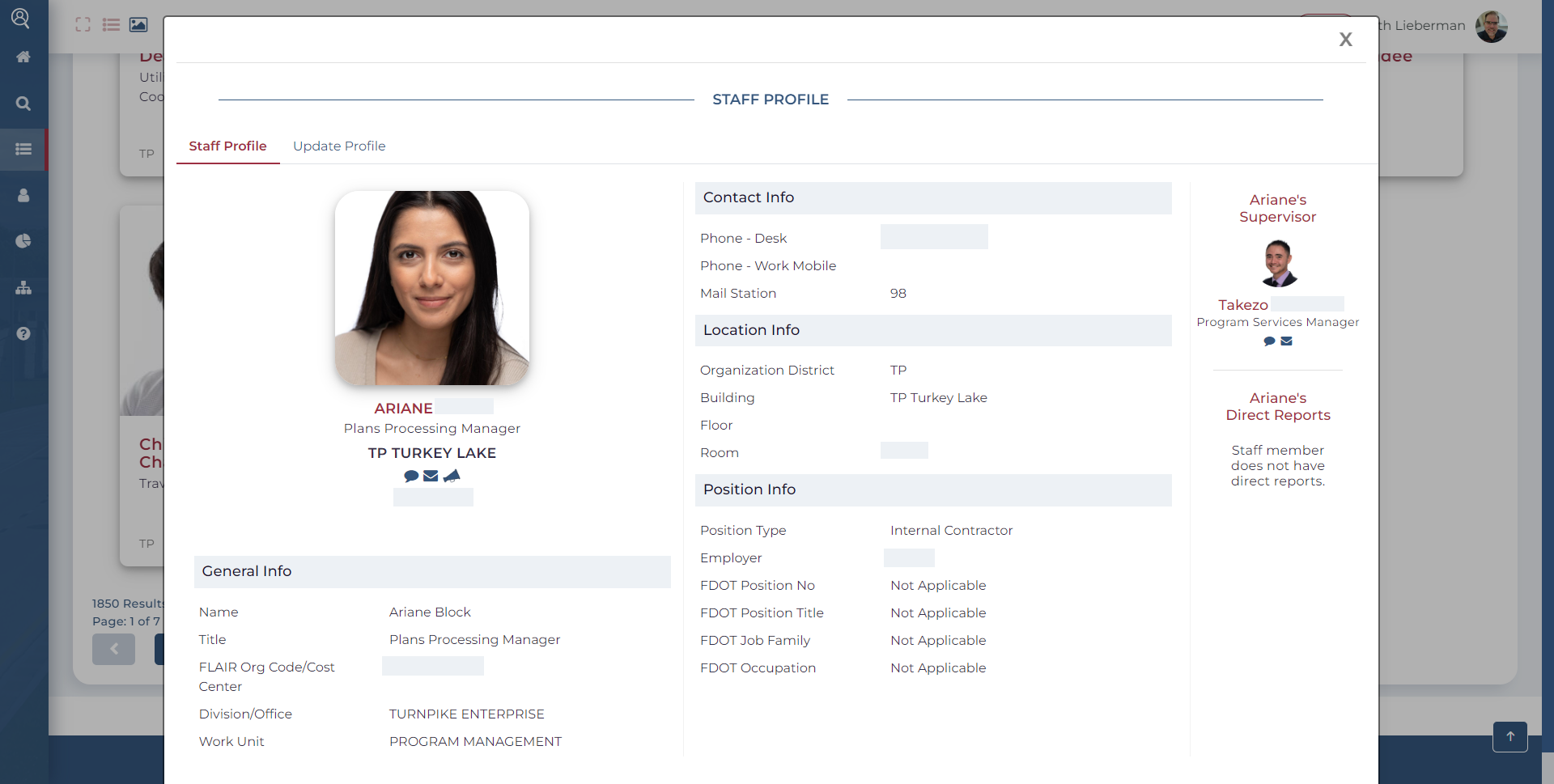Open the pie chart reports sidebar icon
Screen dimensions: 1554x784
tap(23, 241)
